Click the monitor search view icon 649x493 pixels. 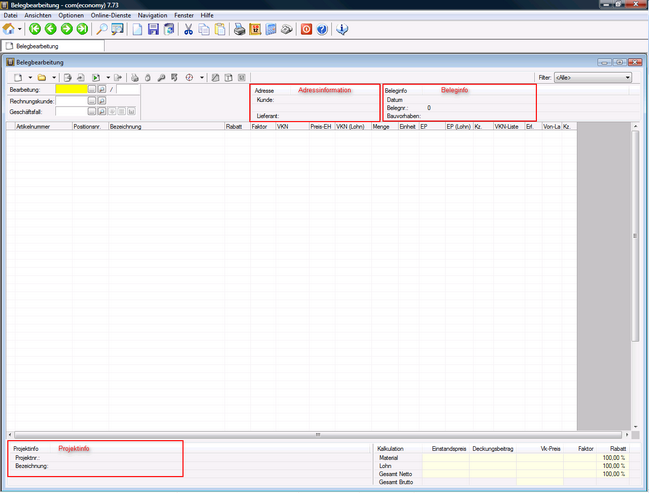(118, 29)
